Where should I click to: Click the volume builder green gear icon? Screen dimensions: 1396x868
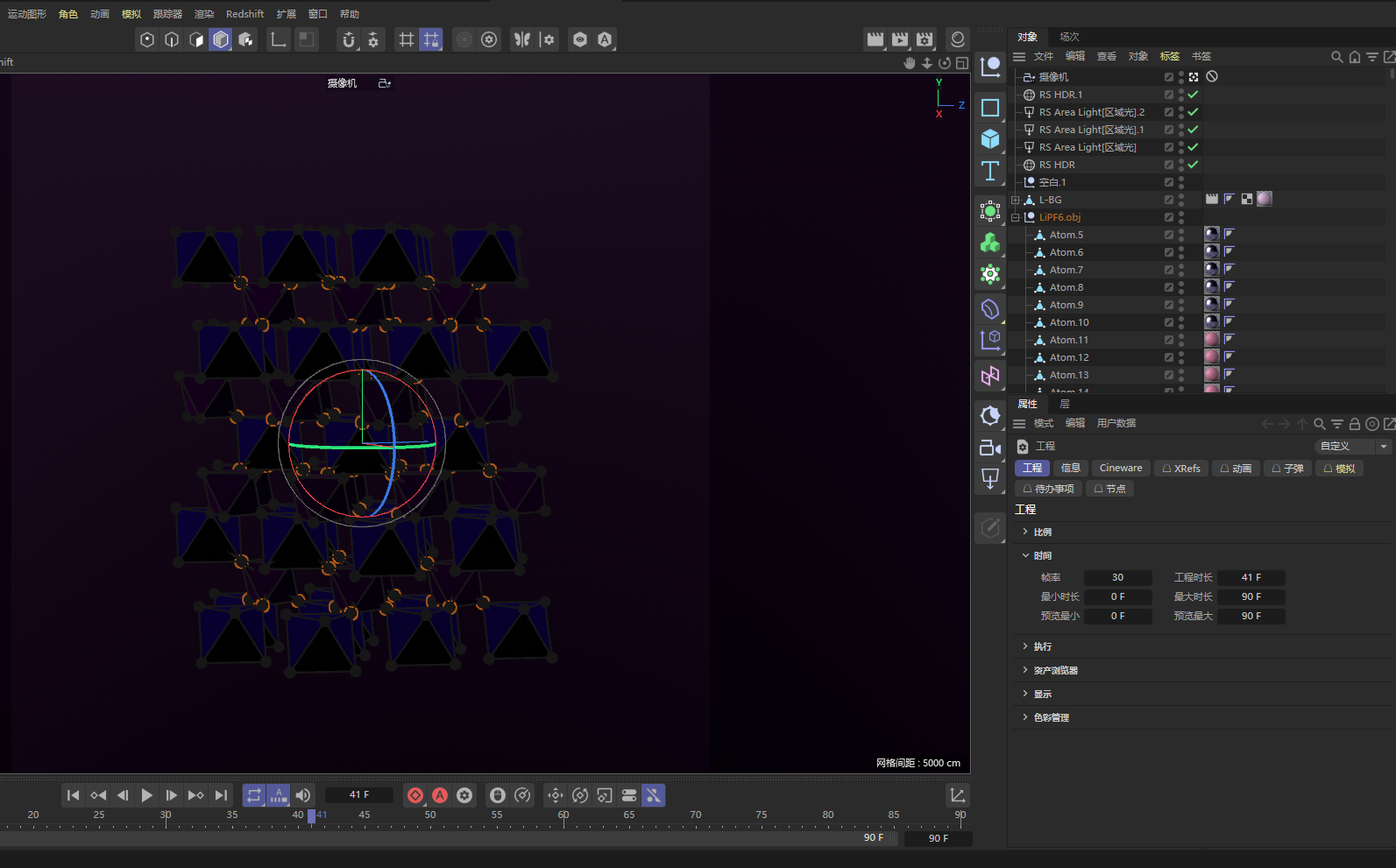point(990,274)
